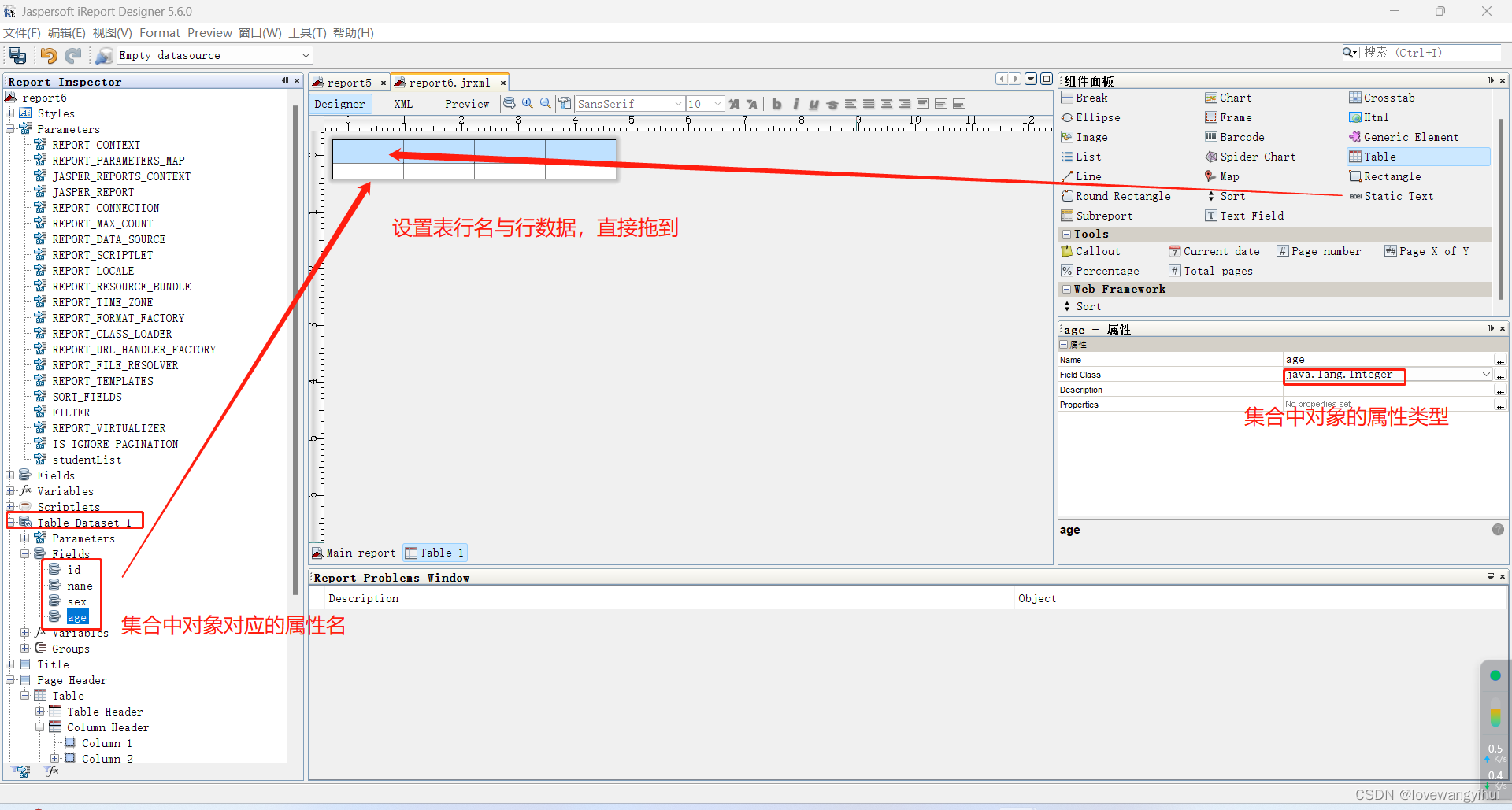Open the Field Class java.lang.Integer dropdown
Image resolution: width=1512 pixels, height=810 pixels.
tap(1486, 375)
